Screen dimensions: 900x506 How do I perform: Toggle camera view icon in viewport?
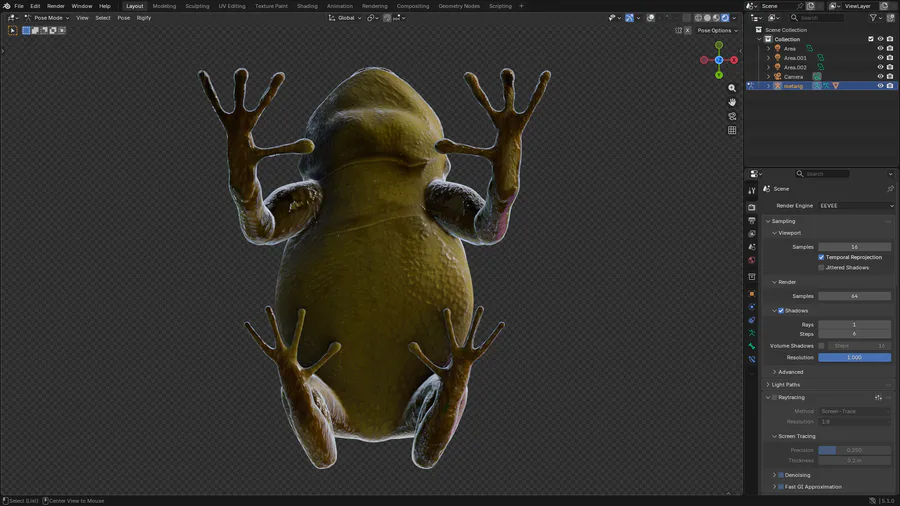click(x=732, y=116)
